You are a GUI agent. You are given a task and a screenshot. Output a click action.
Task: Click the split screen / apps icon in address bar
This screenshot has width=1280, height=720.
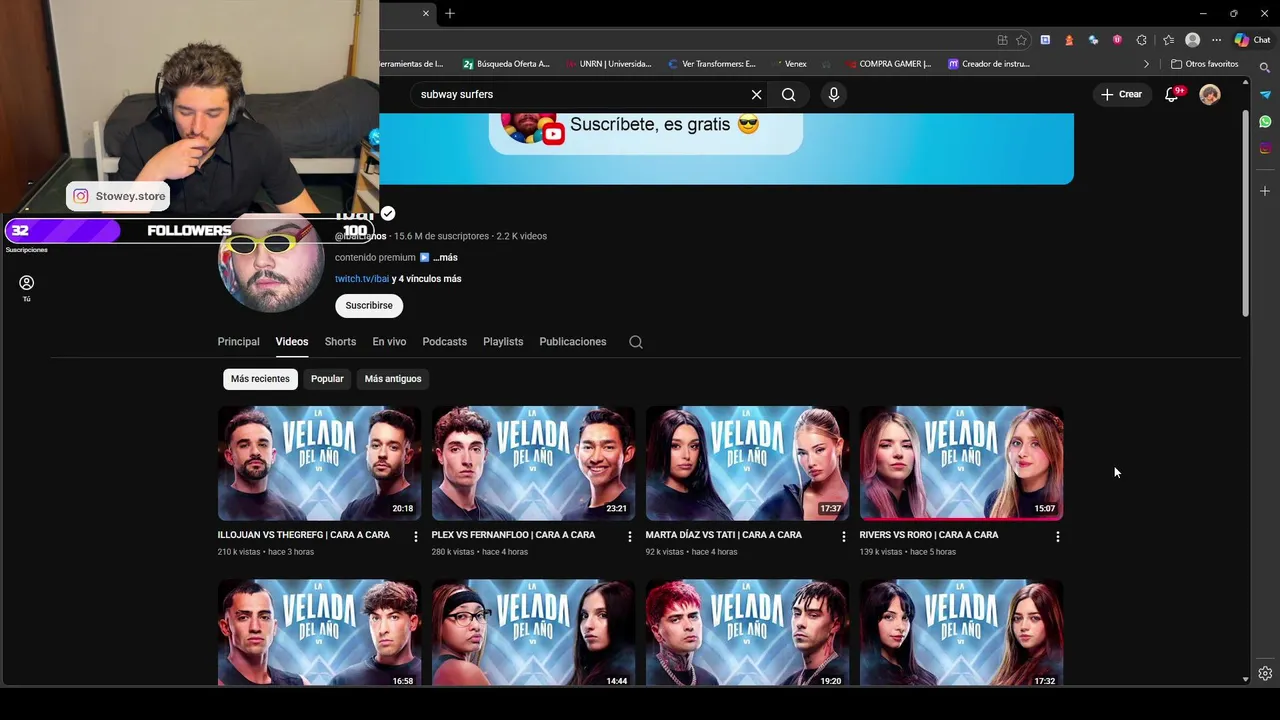[x=1002, y=40]
